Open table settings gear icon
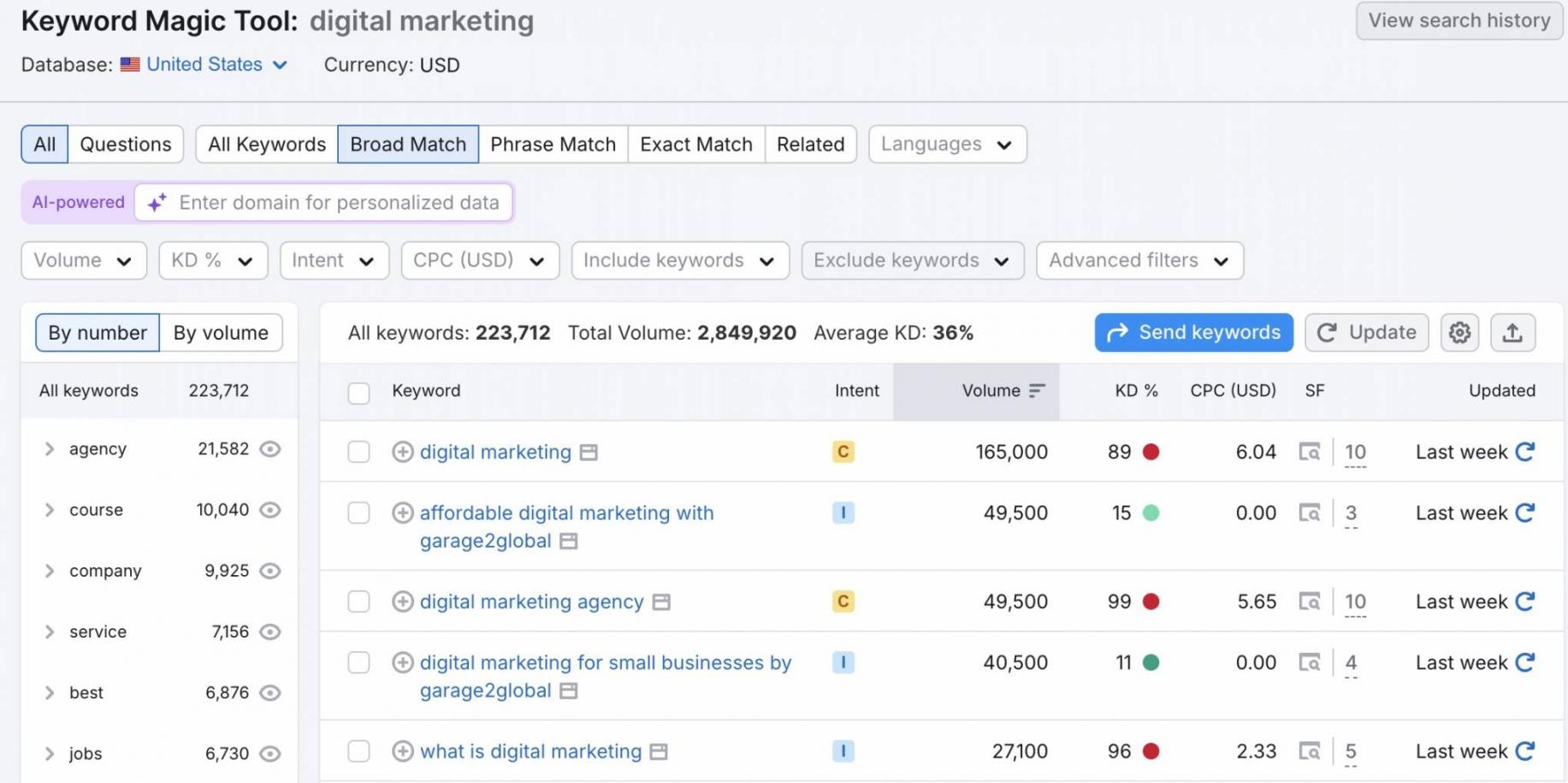 pos(1459,333)
